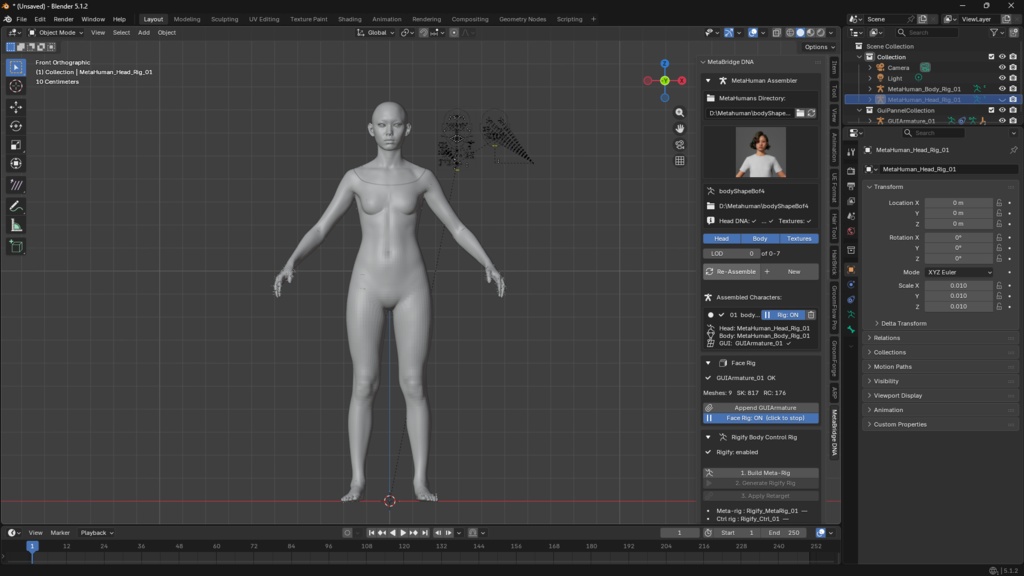Click the Append GUIArmature button
Screen dimensions: 1024x576
point(761,408)
